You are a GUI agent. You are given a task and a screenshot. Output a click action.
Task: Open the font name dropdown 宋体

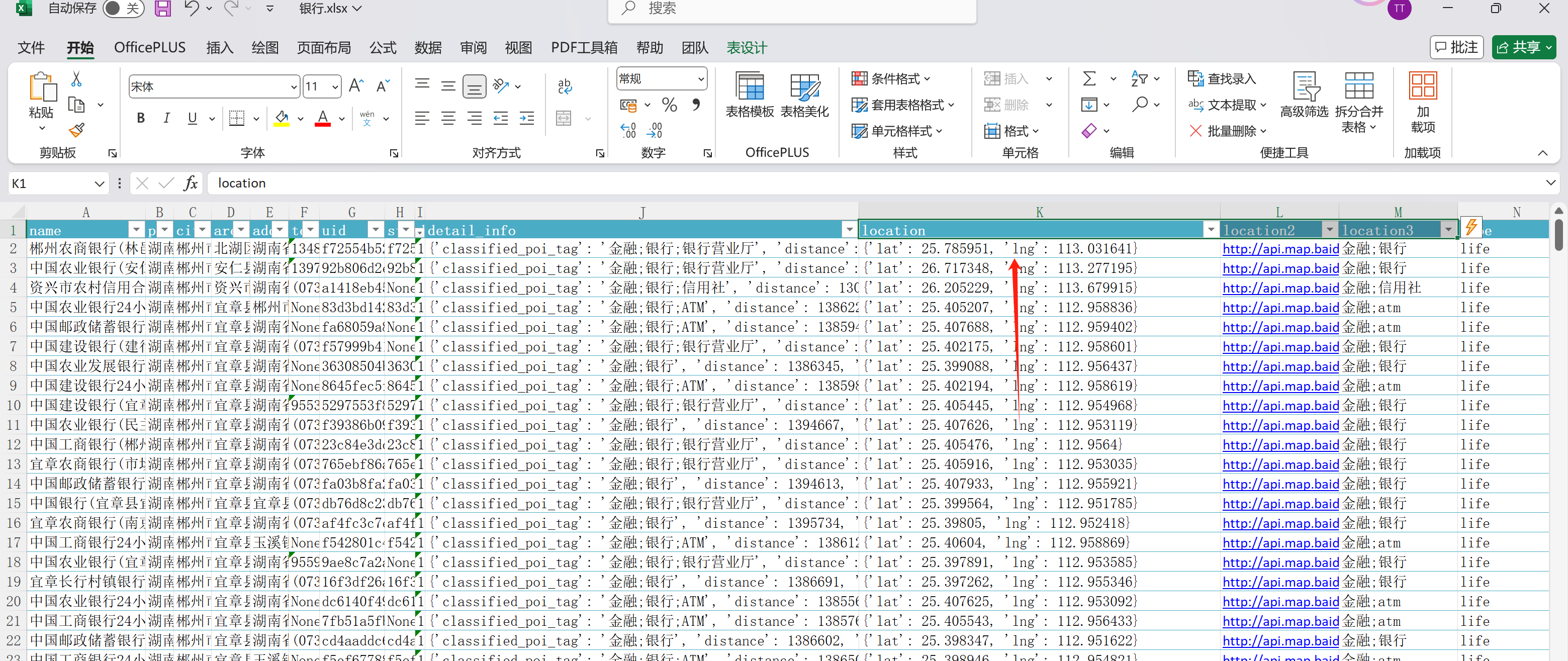point(294,87)
